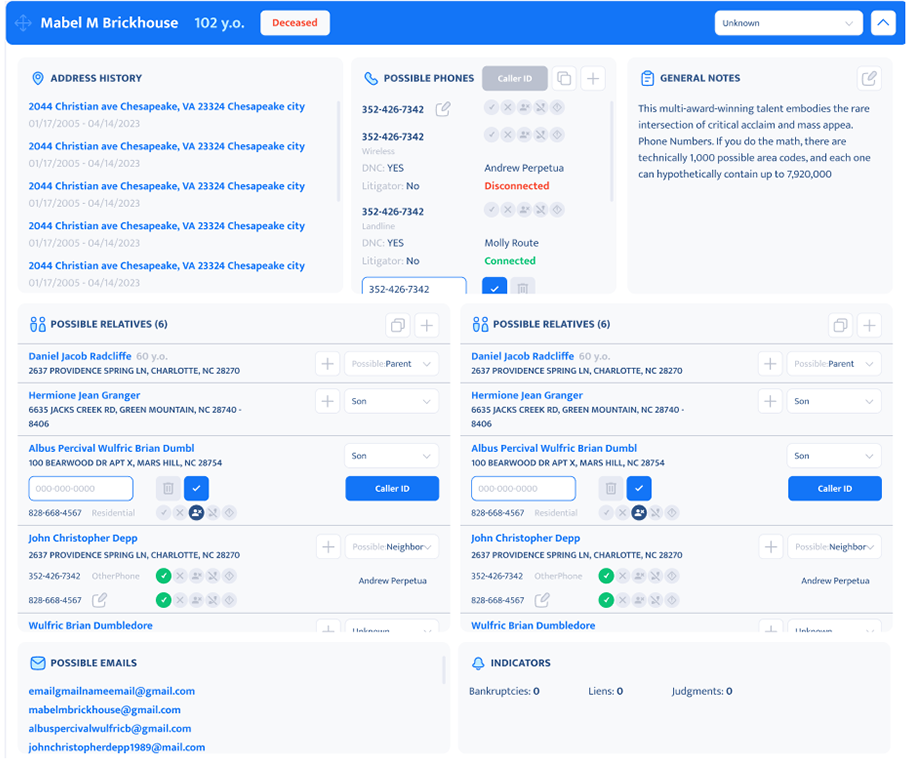Copy all numbers in Possible Phones panel
The image size is (908, 764).
click(x=562, y=77)
